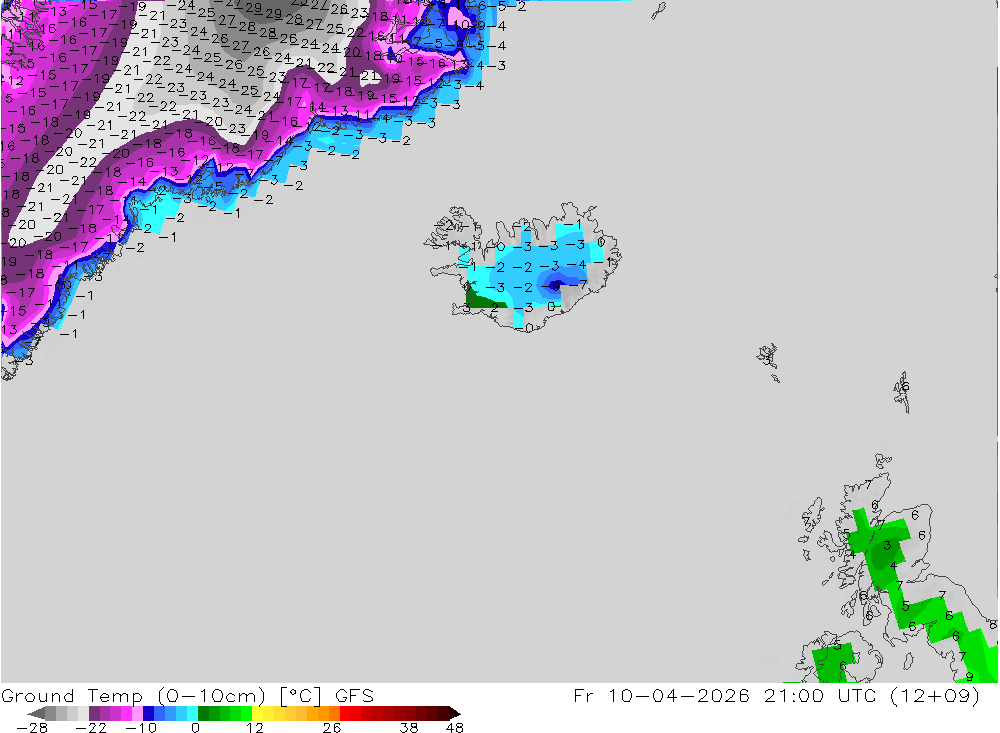Click the legend label '-22'
The image size is (1000, 733).
91,728
